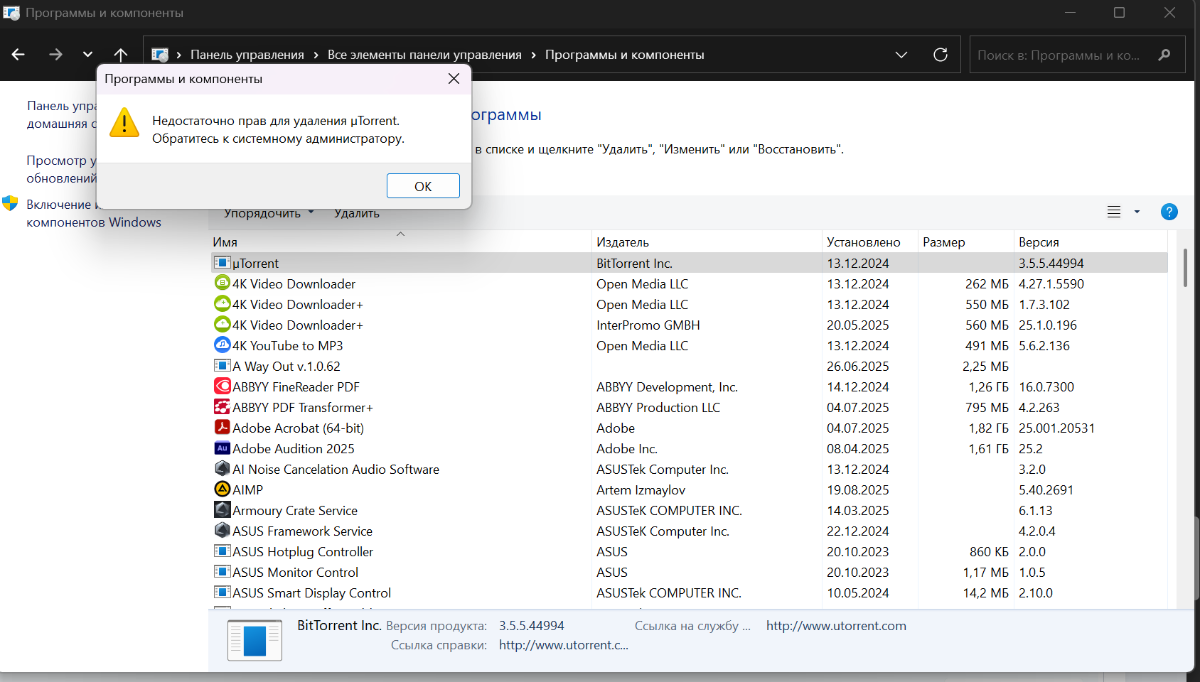
Task: Expand address bar history dropdown
Action: click(901, 55)
